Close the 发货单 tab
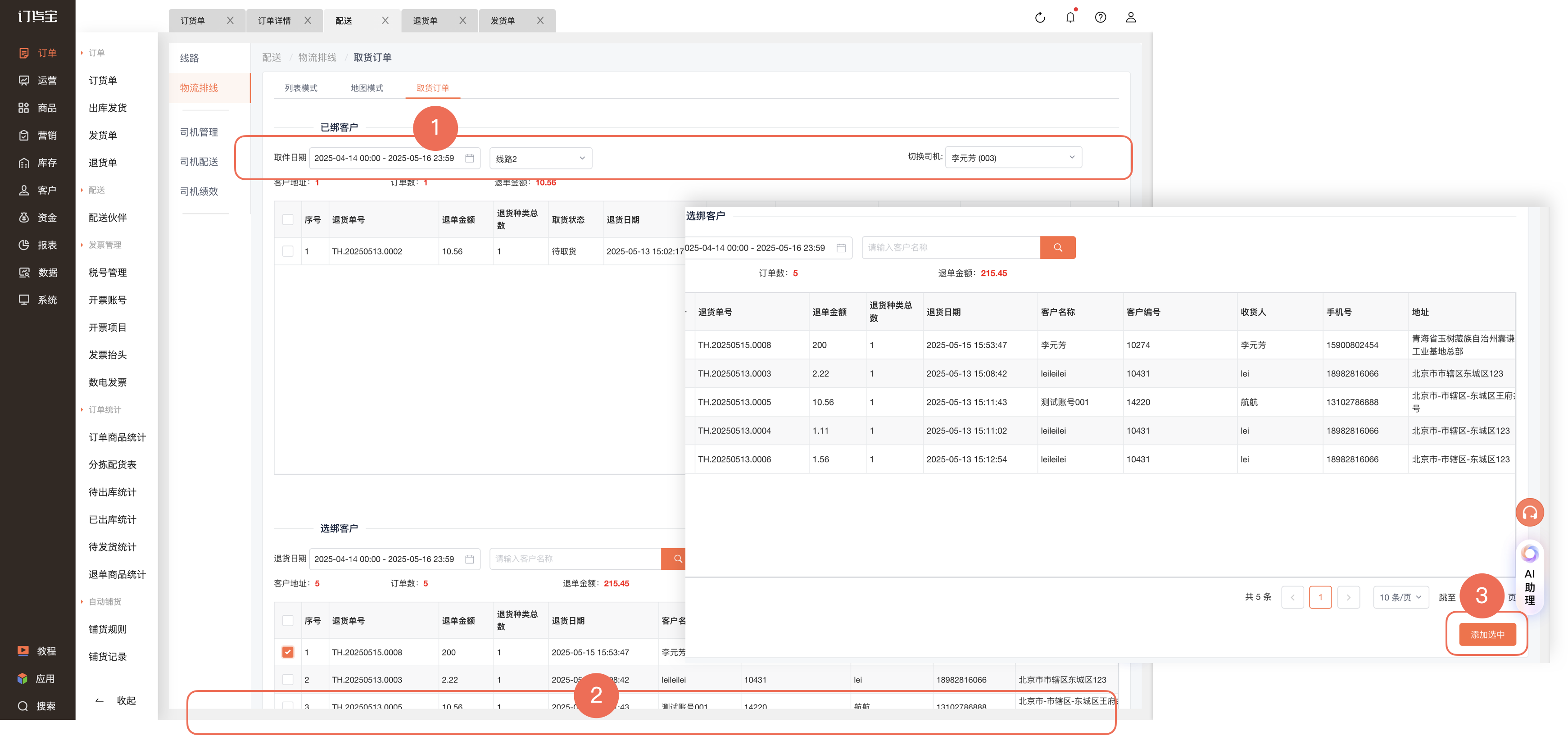The height and width of the screenshot is (736, 1568). [540, 20]
